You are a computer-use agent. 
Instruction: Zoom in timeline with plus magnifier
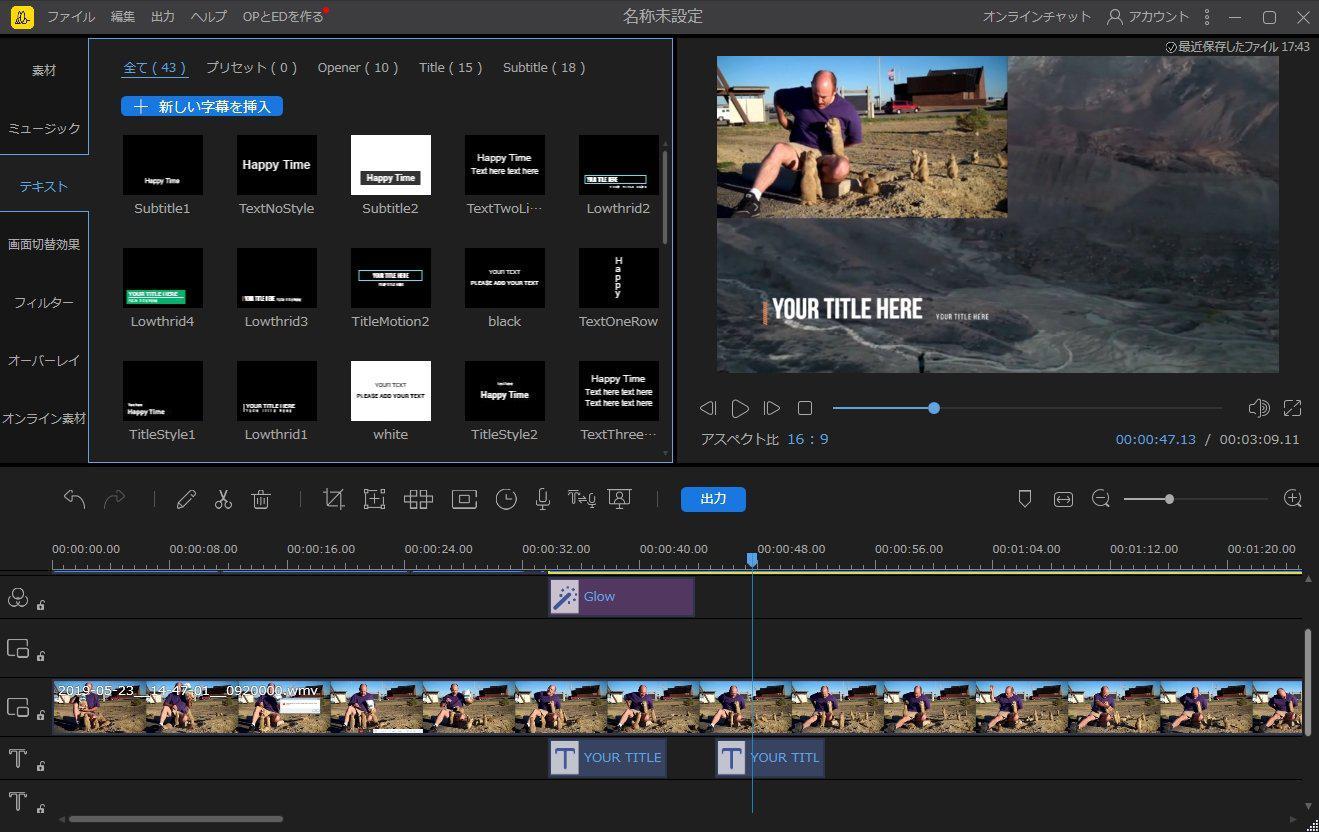pos(1292,499)
